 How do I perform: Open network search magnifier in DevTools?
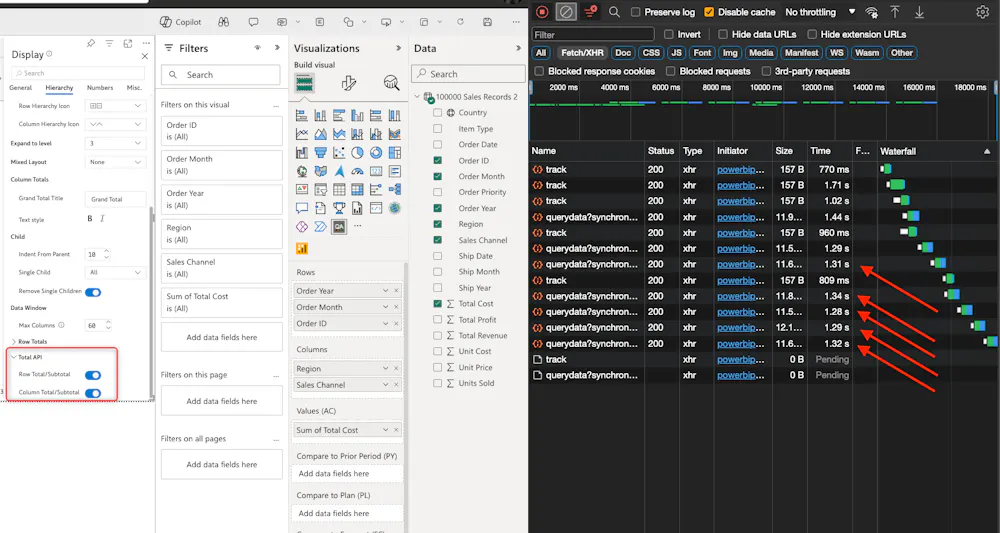click(x=614, y=11)
